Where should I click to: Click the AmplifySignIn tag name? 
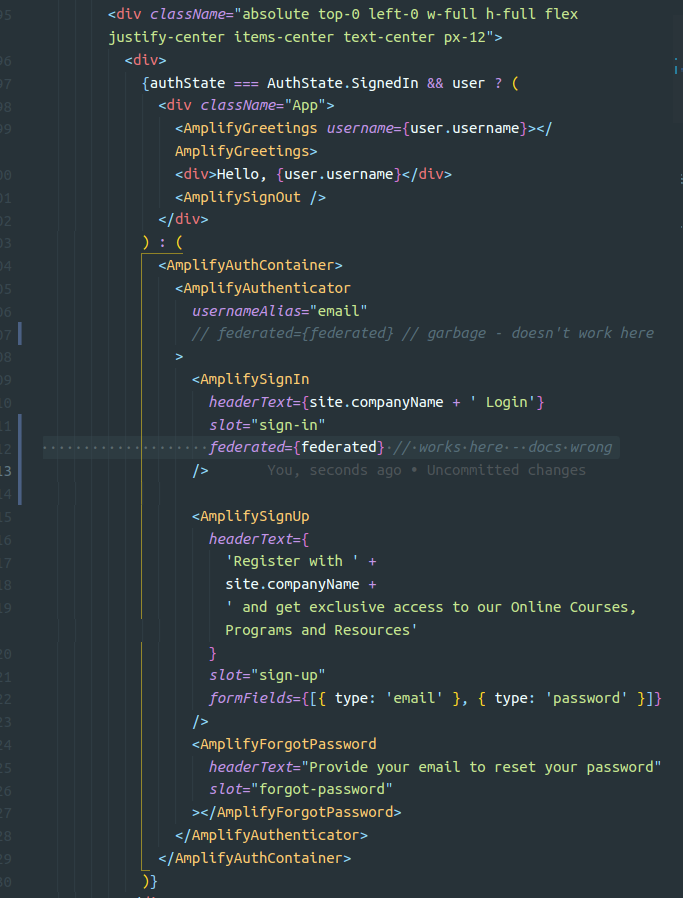(255, 379)
